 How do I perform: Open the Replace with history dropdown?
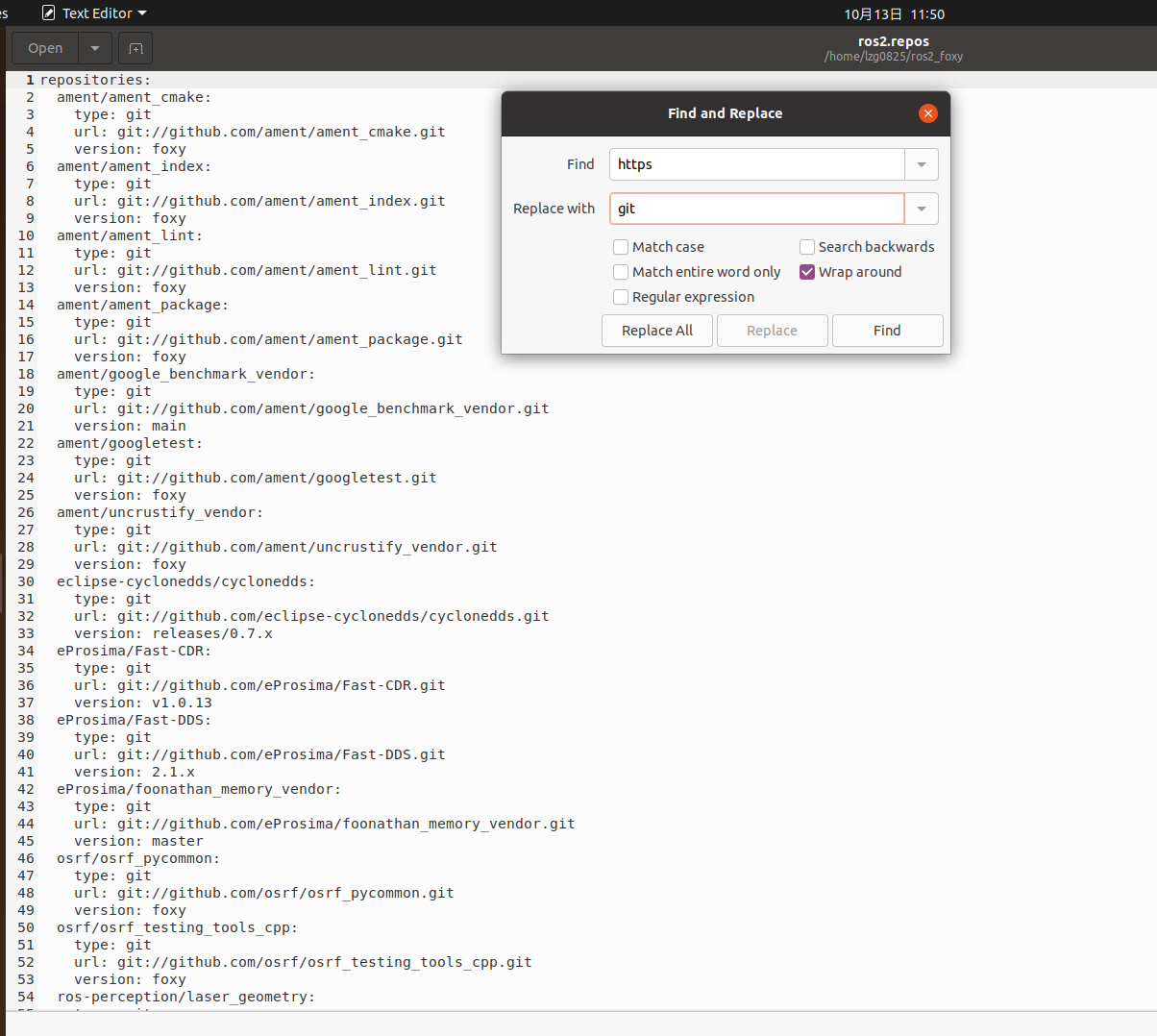point(921,209)
